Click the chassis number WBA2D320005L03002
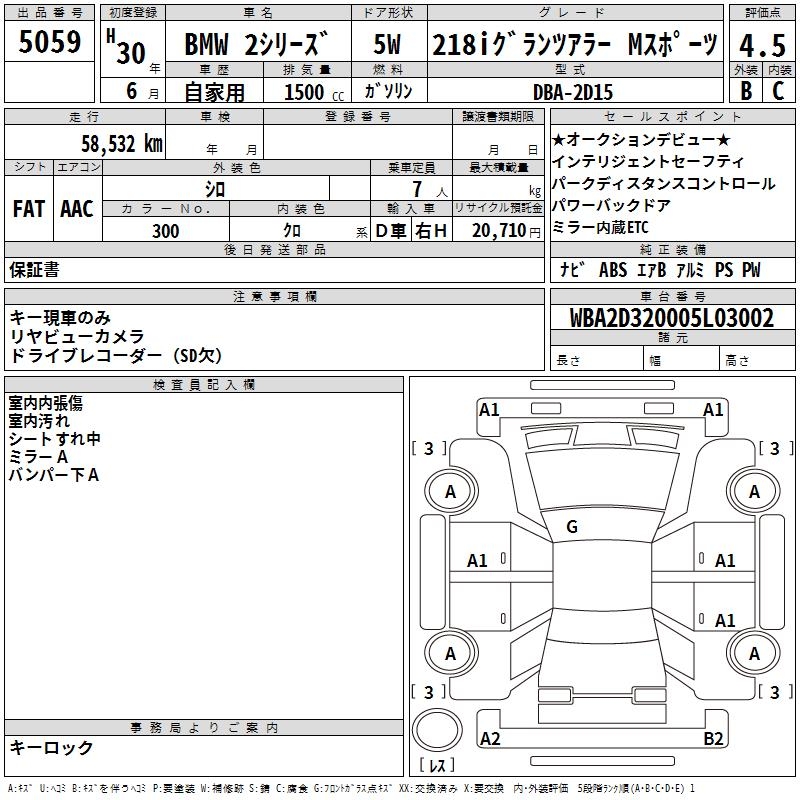 click(x=672, y=319)
